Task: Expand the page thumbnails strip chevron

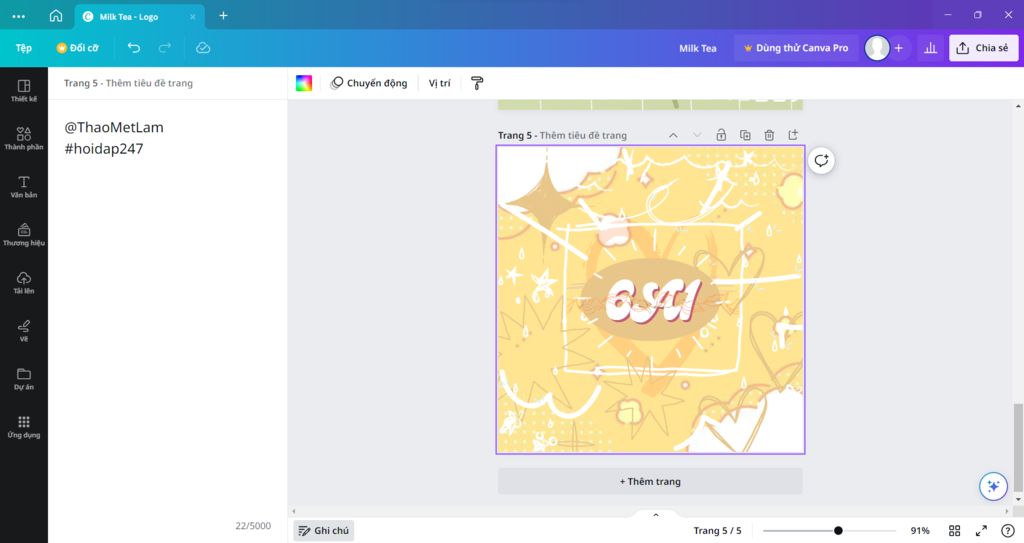Action: pyautogui.click(x=656, y=515)
